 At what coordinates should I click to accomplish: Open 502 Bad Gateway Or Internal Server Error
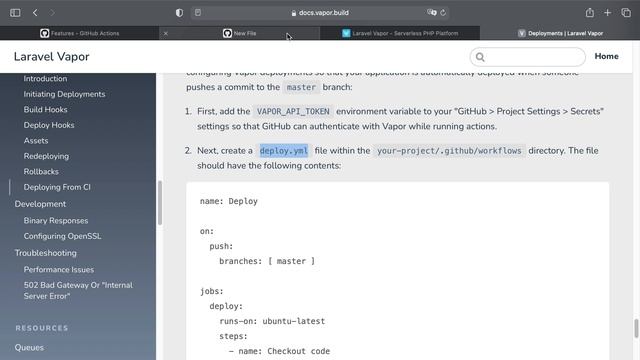coord(78,290)
